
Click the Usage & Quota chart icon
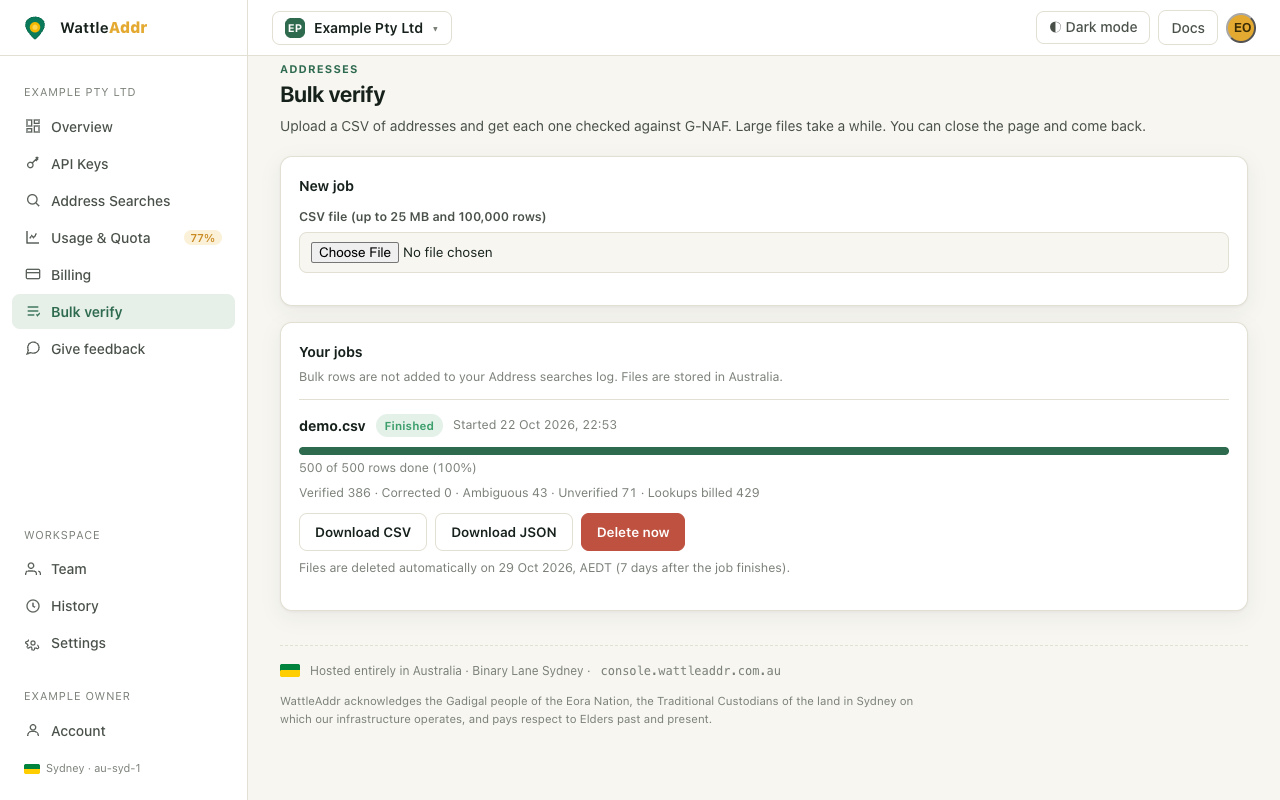click(33, 237)
